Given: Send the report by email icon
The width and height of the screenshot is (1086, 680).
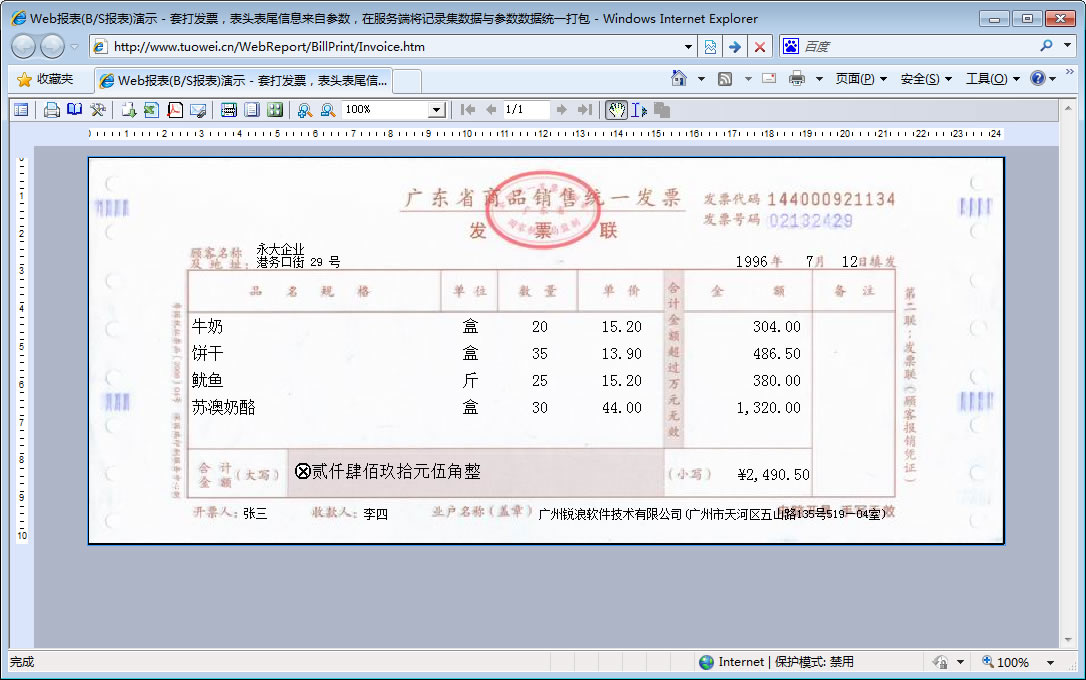Looking at the screenshot, I should (x=198, y=110).
